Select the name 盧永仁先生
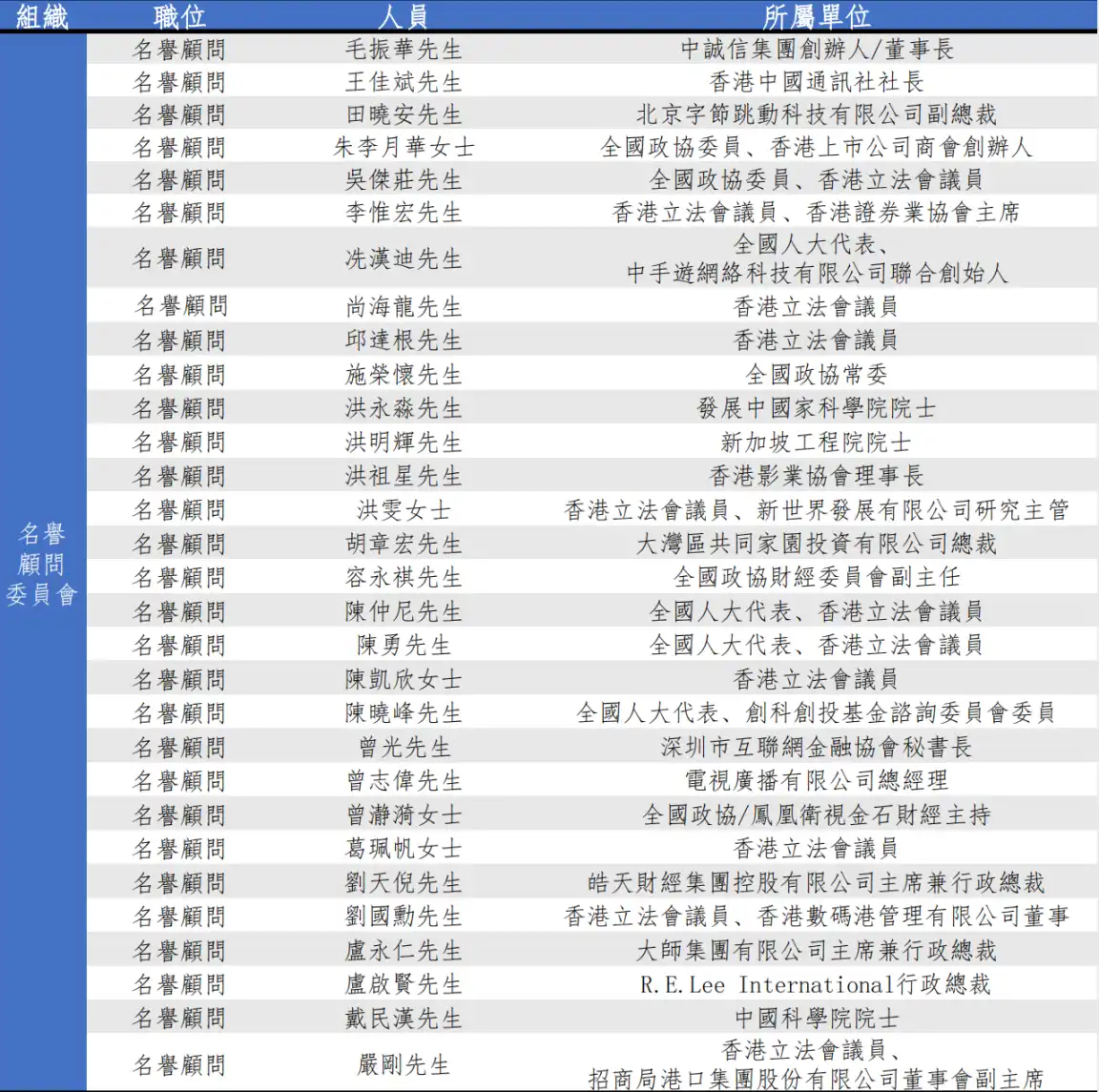This screenshot has width=1099, height=1092. click(404, 951)
